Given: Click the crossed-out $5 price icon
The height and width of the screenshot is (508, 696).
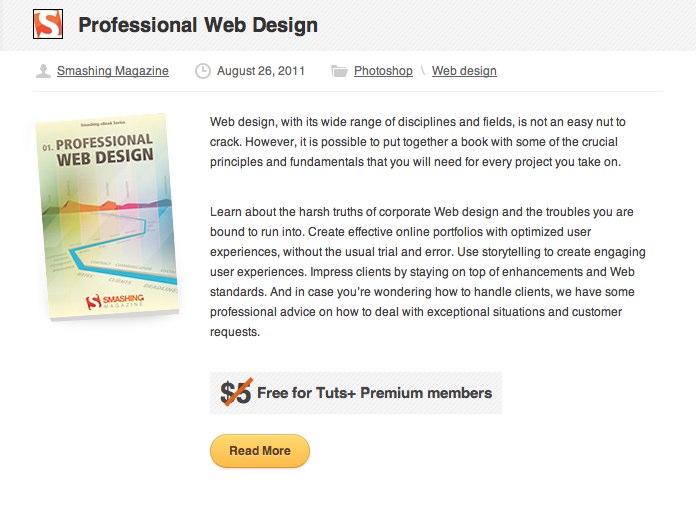Looking at the screenshot, I should tap(236, 393).
